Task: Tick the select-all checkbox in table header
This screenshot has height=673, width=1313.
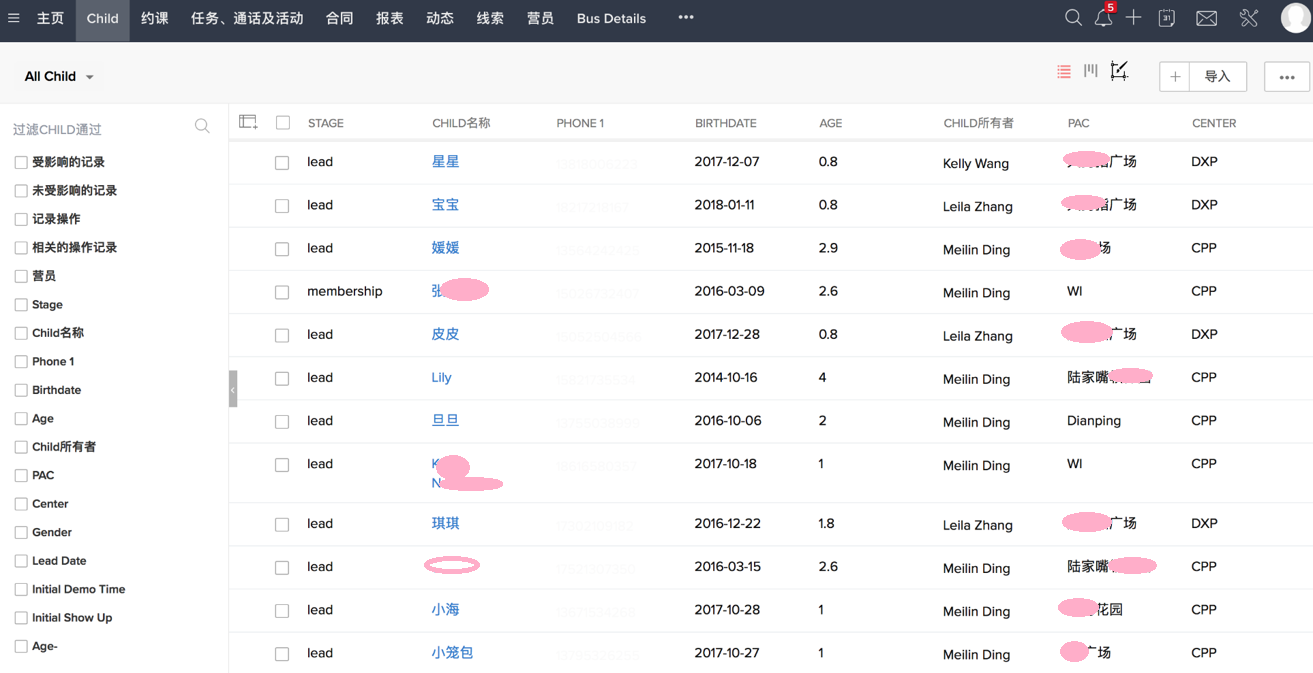Action: point(283,123)
